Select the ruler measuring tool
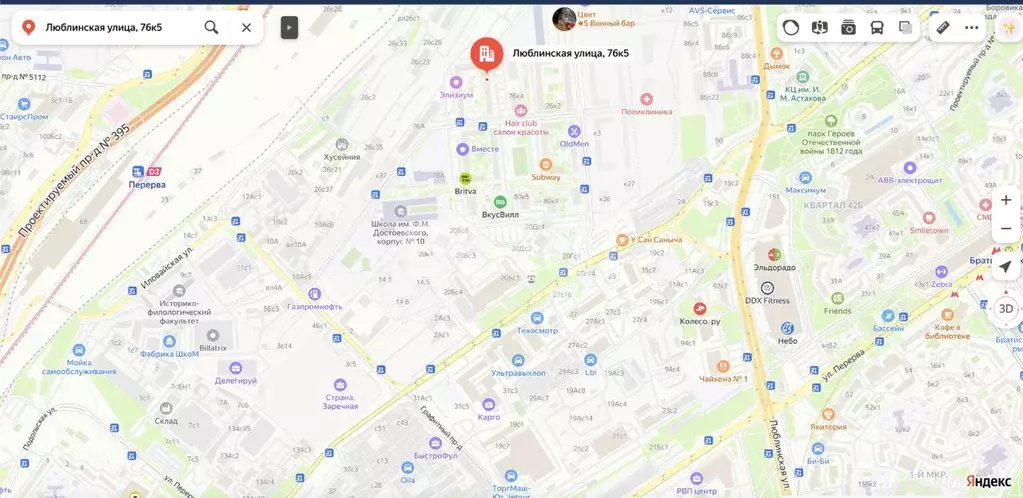 point(943,27)
